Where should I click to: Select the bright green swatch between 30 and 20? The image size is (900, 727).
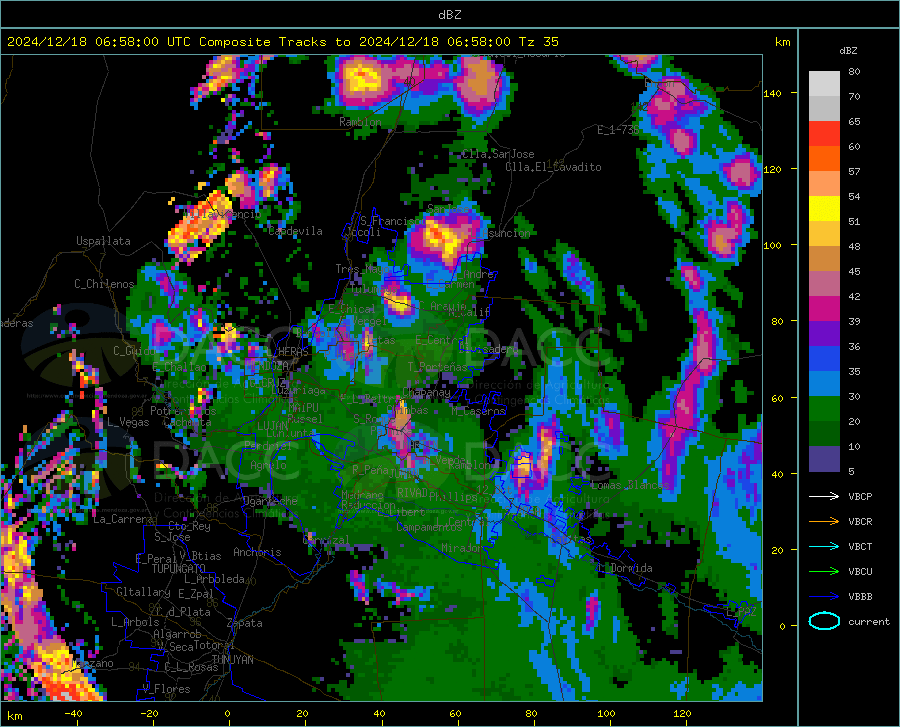click(x=824, y=409)
